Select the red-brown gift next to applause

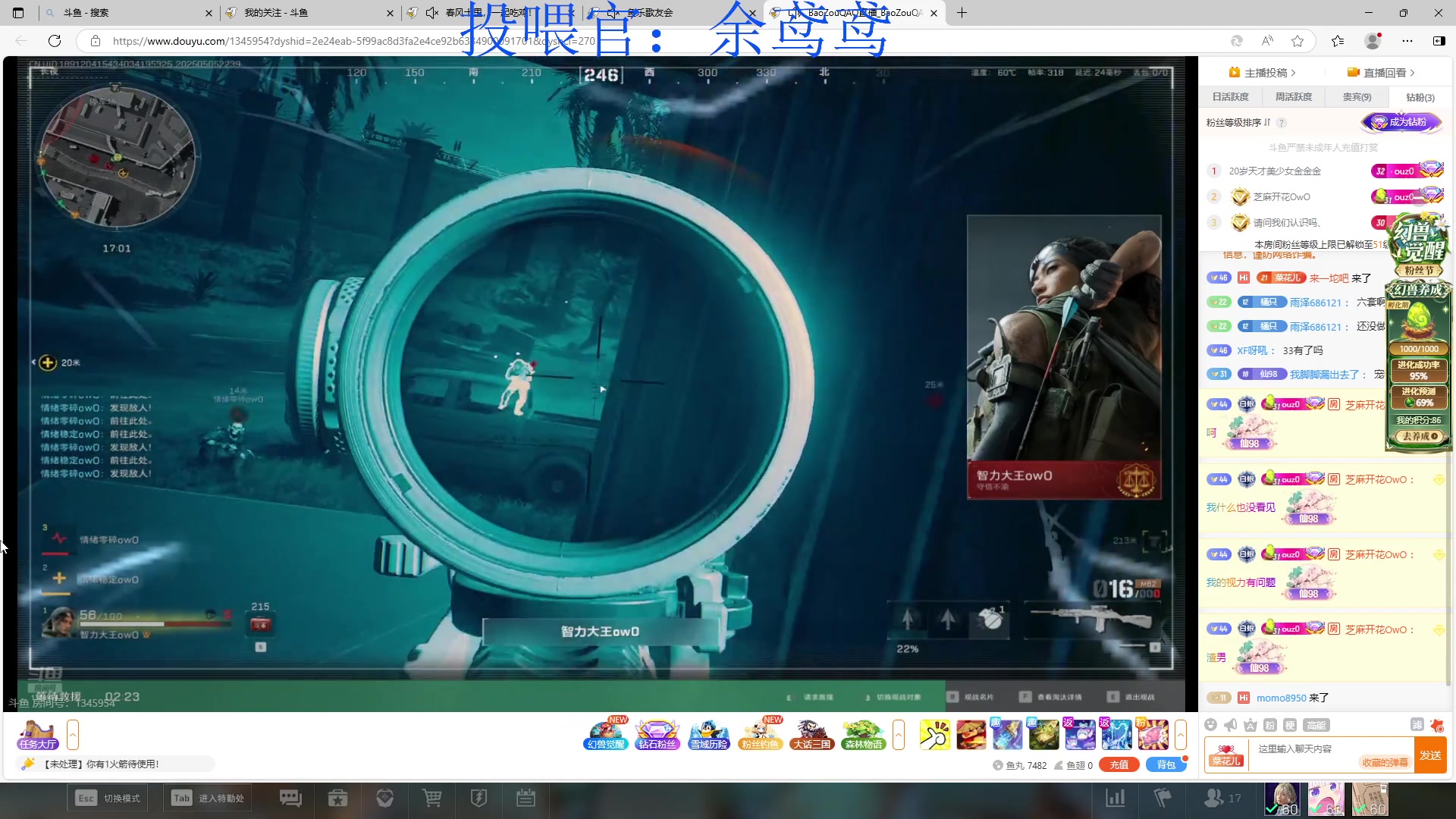(971, 735)
